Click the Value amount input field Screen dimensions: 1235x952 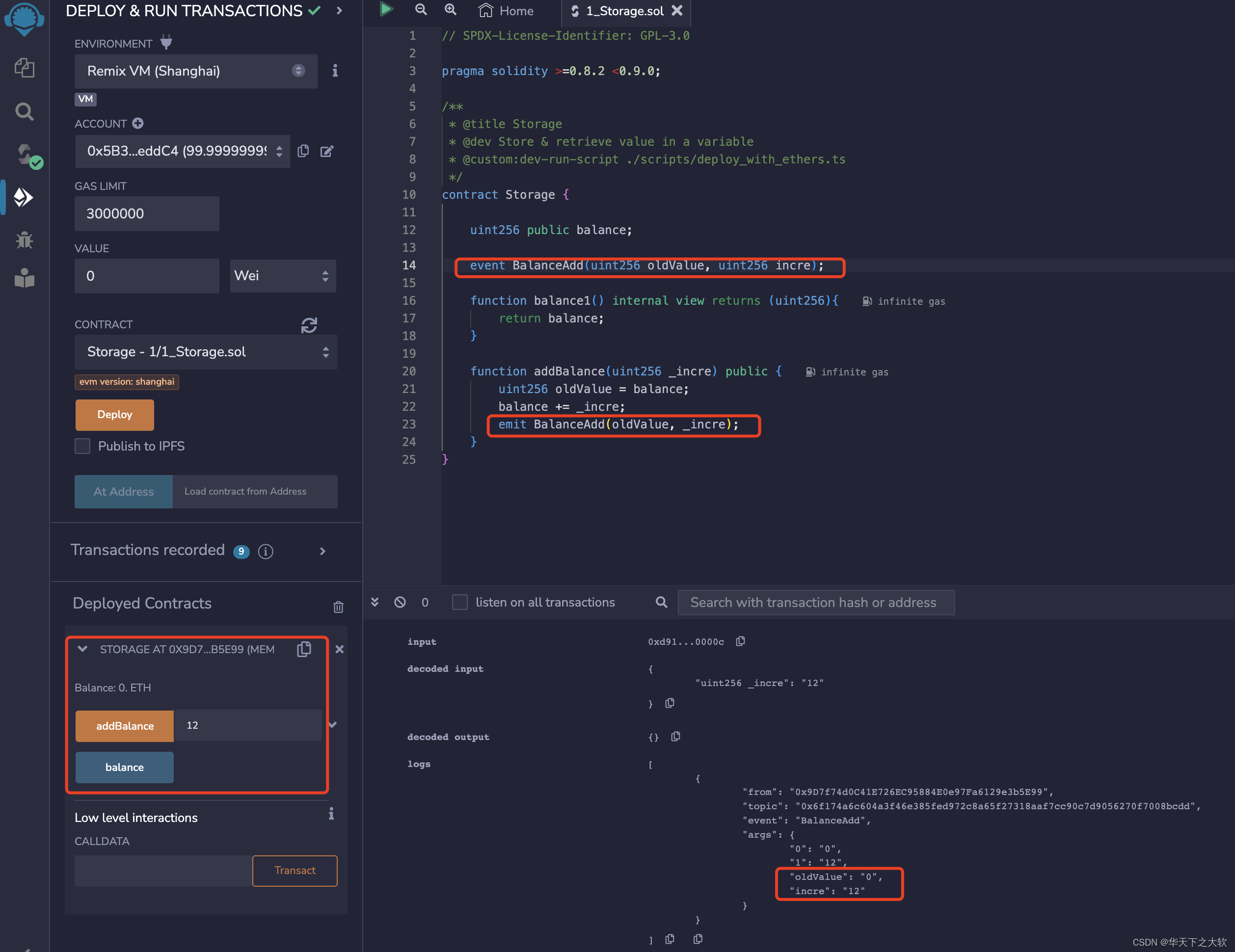147,276
